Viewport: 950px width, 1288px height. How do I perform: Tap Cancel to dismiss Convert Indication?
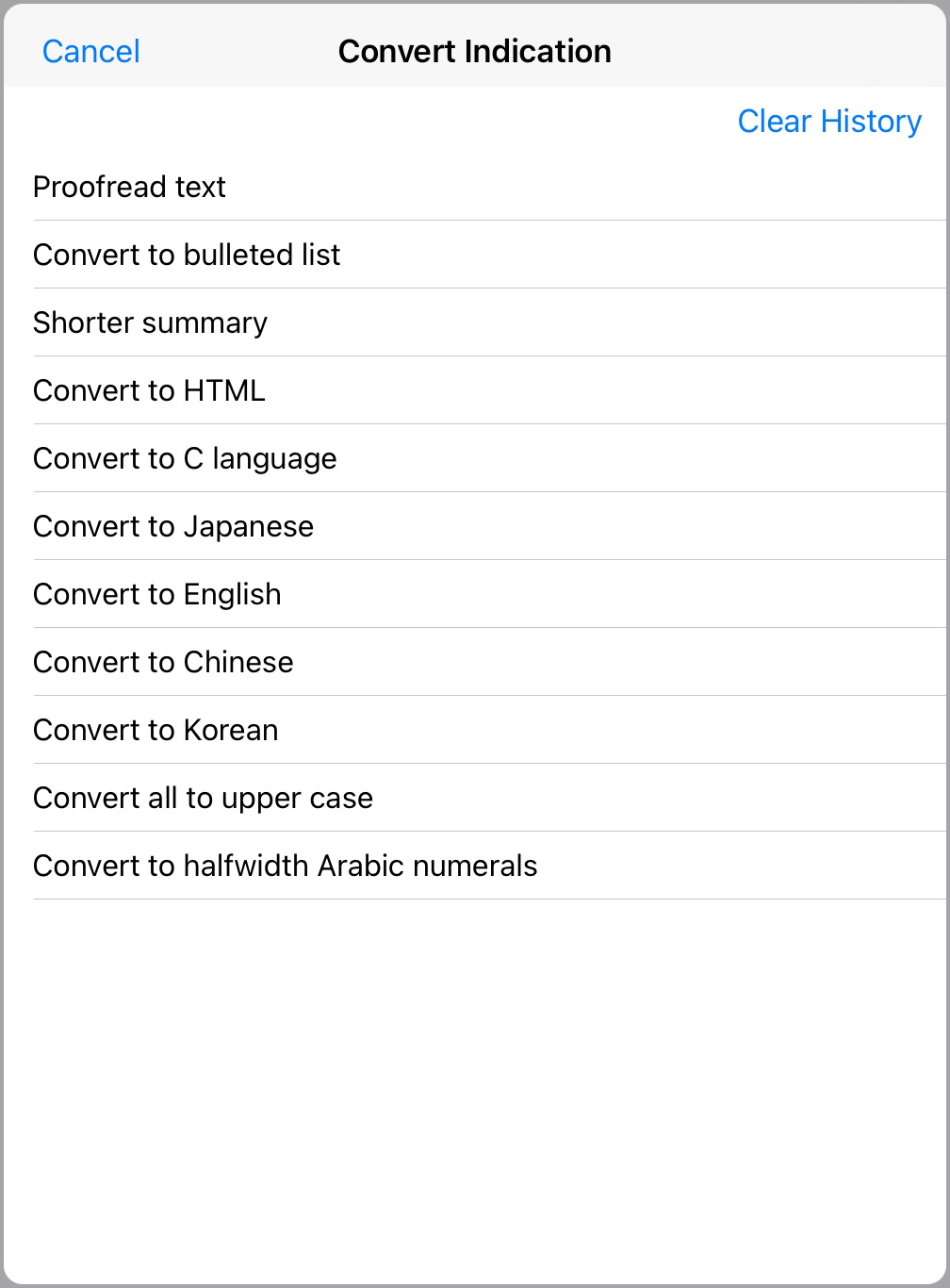click(x=91, y=51)
